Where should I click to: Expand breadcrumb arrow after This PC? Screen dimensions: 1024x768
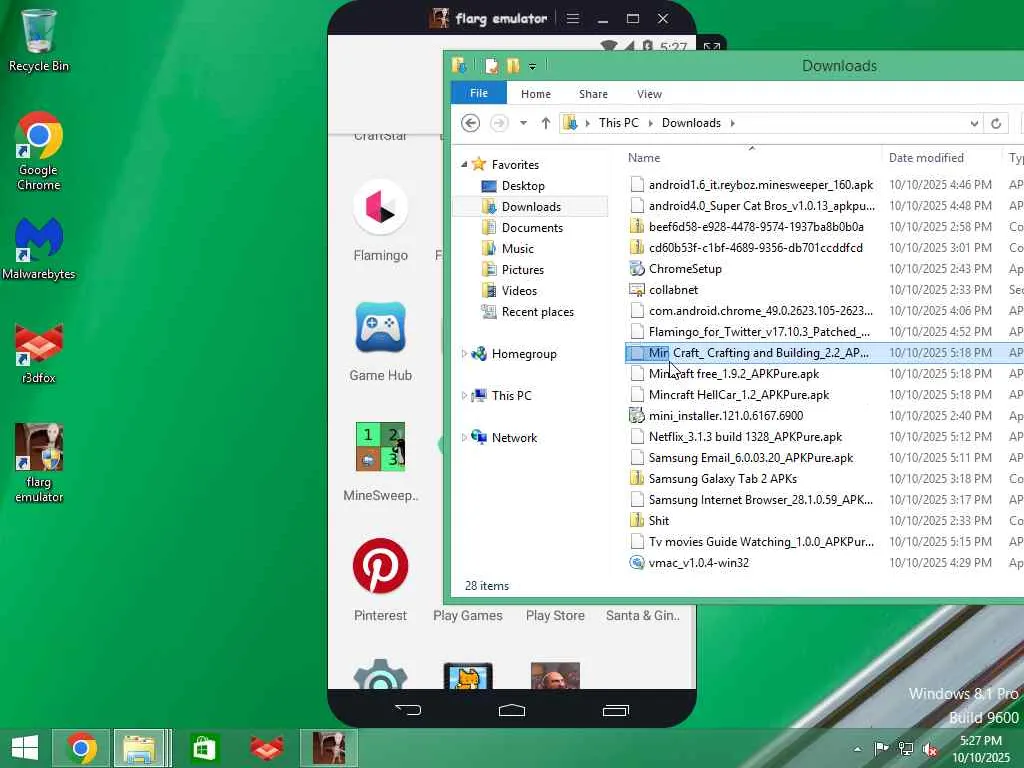[650, 123]
